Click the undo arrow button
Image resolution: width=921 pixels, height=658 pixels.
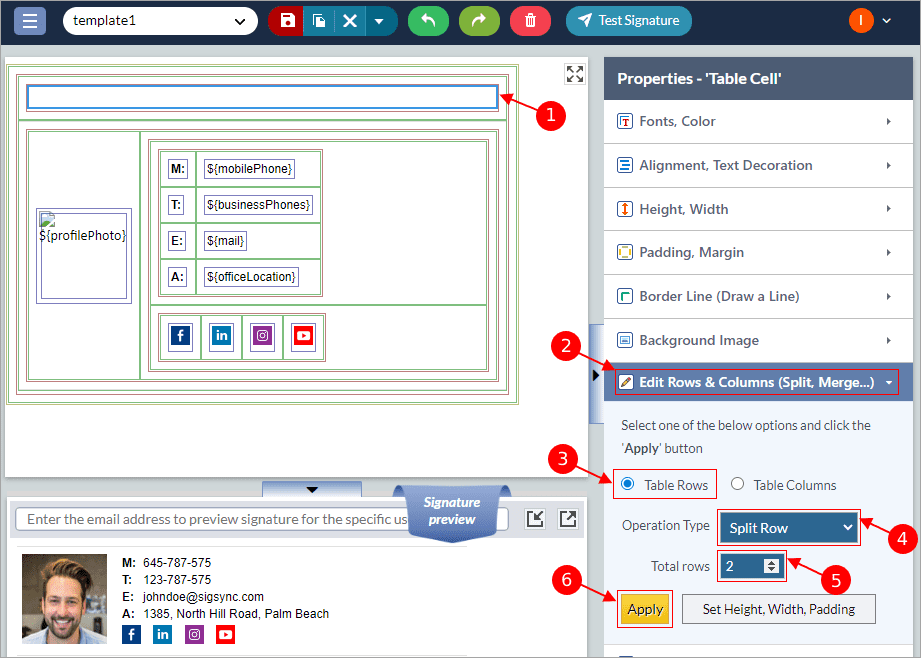(x=428, y=21)
